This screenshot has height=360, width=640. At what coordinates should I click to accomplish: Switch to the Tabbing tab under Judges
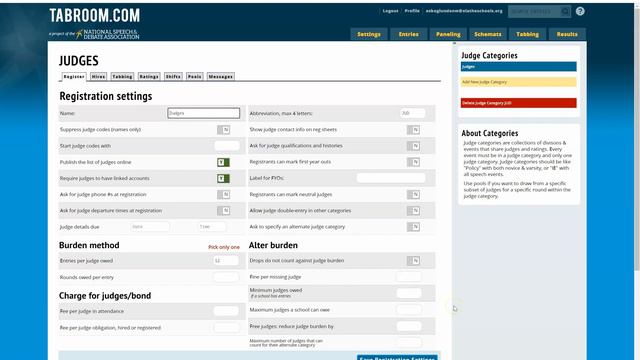pyautogui.click(x=122, y=76)
